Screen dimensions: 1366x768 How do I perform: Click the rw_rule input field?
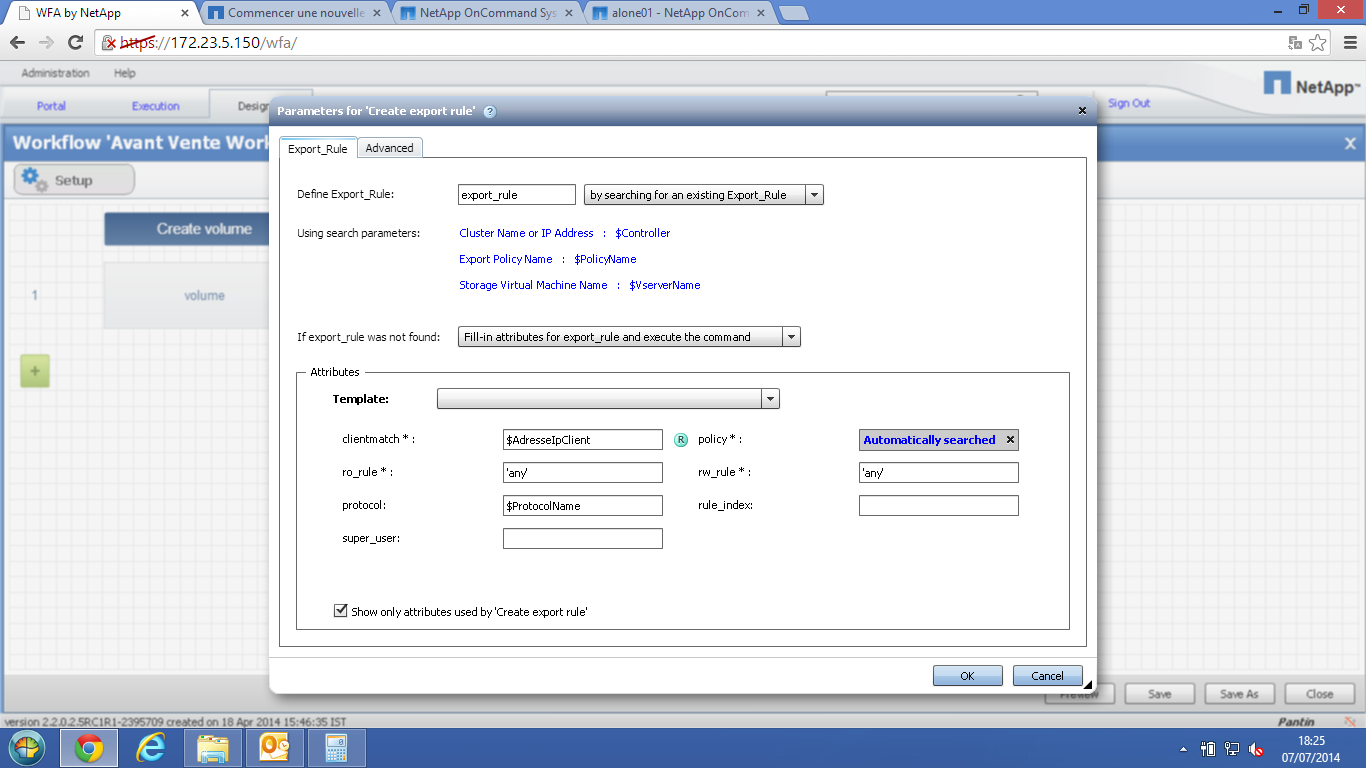tap(939, 473)
